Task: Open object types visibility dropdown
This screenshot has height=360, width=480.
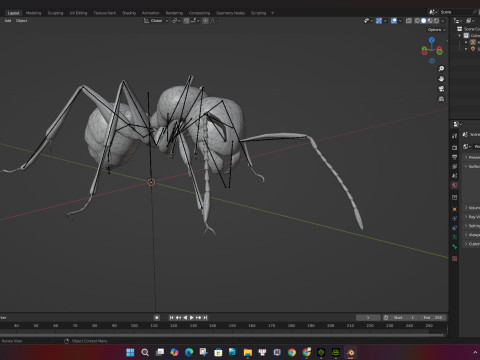Action: click(368, 21)
